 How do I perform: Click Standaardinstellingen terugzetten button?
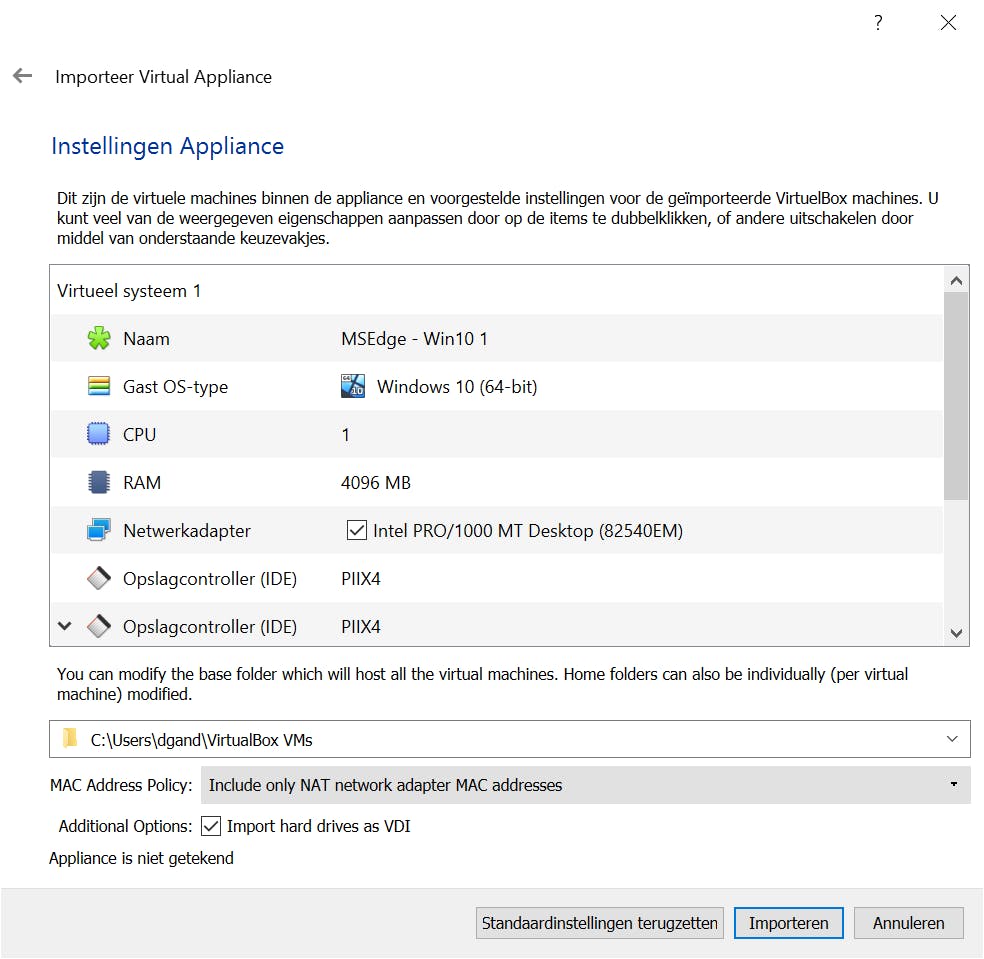599,923
